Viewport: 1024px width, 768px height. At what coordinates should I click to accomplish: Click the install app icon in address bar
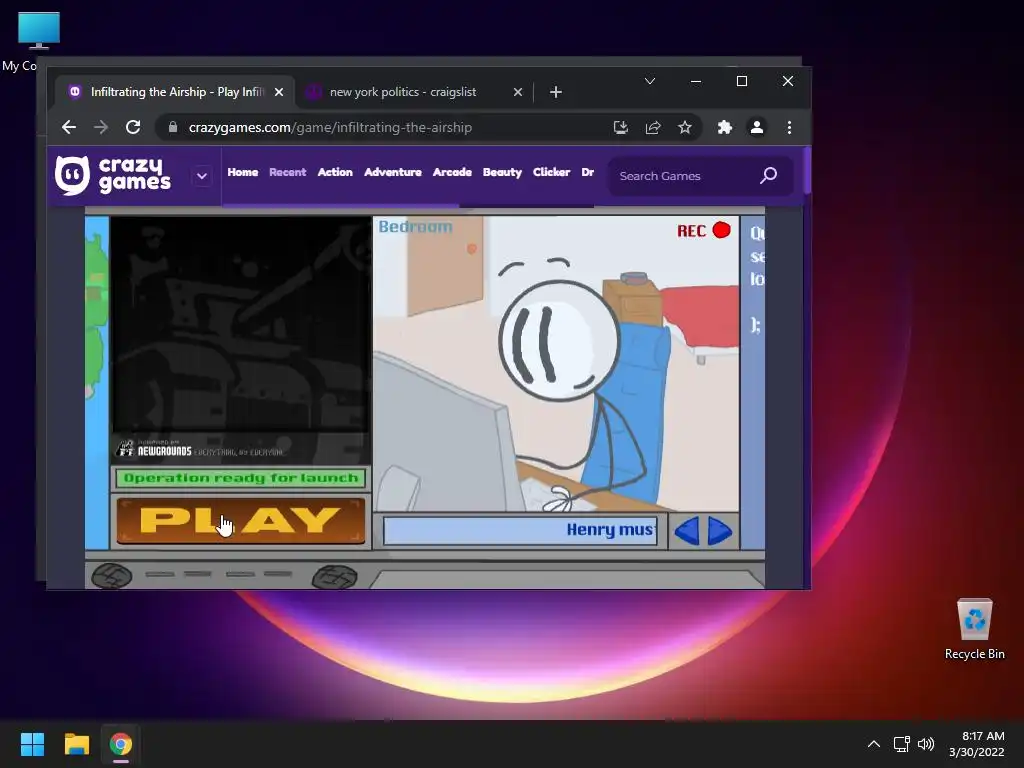coord(620,127)
